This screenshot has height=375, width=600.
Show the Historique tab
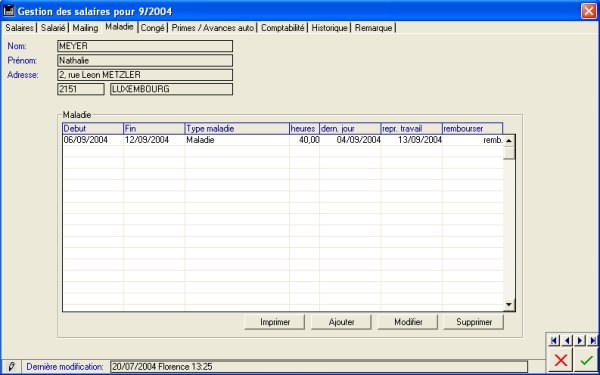point(329,28)
